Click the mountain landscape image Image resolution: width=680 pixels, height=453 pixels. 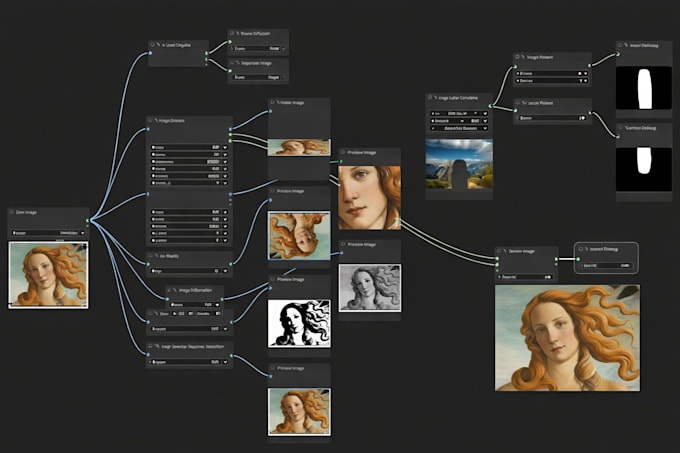tap(459, 164)
